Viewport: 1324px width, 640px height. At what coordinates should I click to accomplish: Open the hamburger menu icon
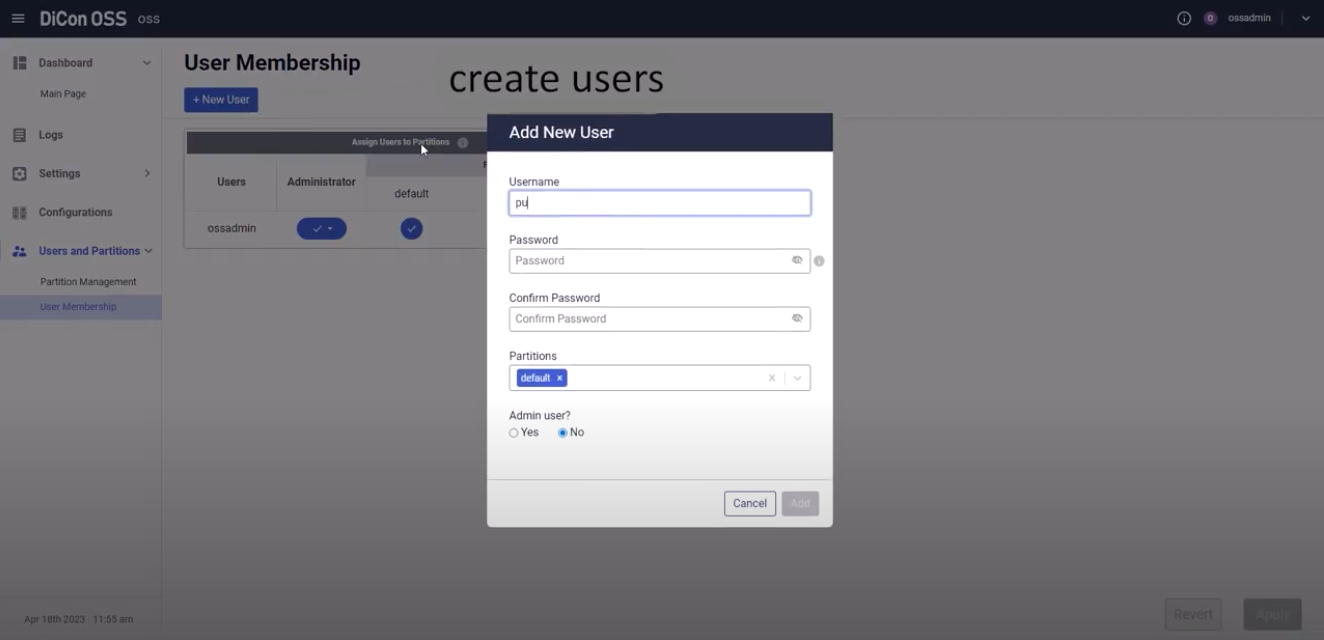tap(18, 19)
